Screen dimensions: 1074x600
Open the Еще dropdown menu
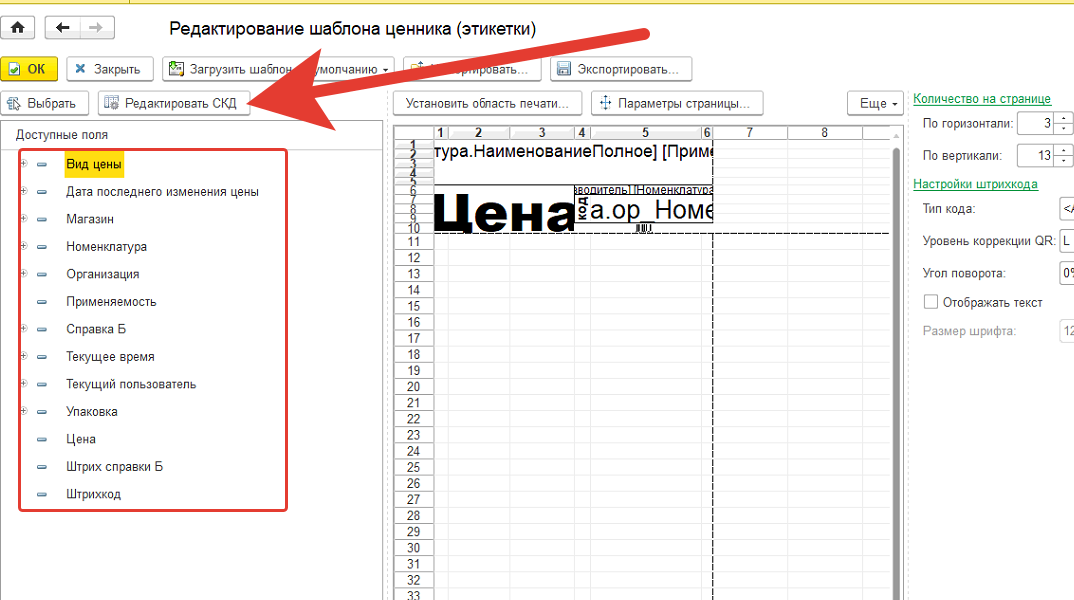pyautogui.click(x=878, y=103)
